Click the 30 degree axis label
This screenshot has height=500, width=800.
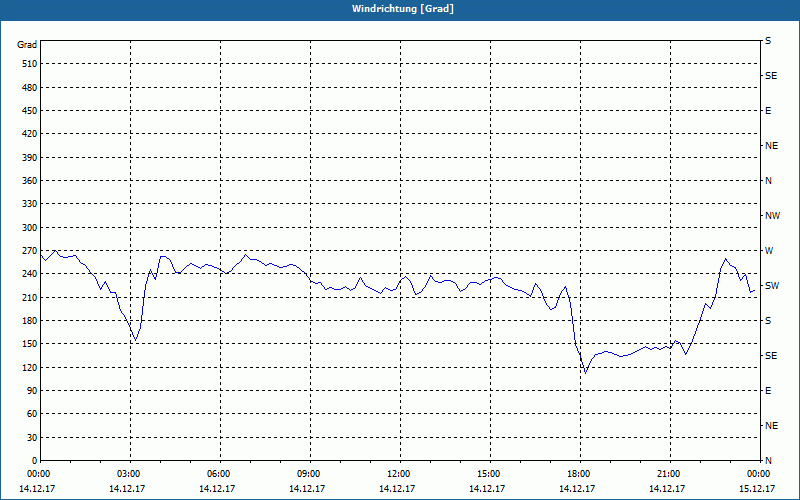pyautogui.click(x=32, y=437)
